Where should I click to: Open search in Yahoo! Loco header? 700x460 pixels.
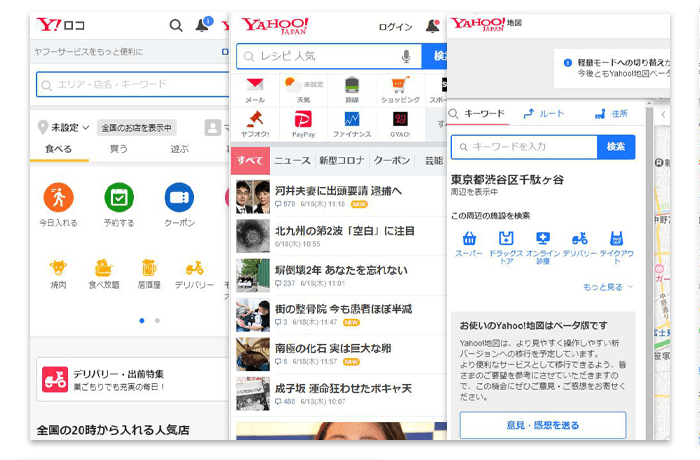[x=176, y=25]
